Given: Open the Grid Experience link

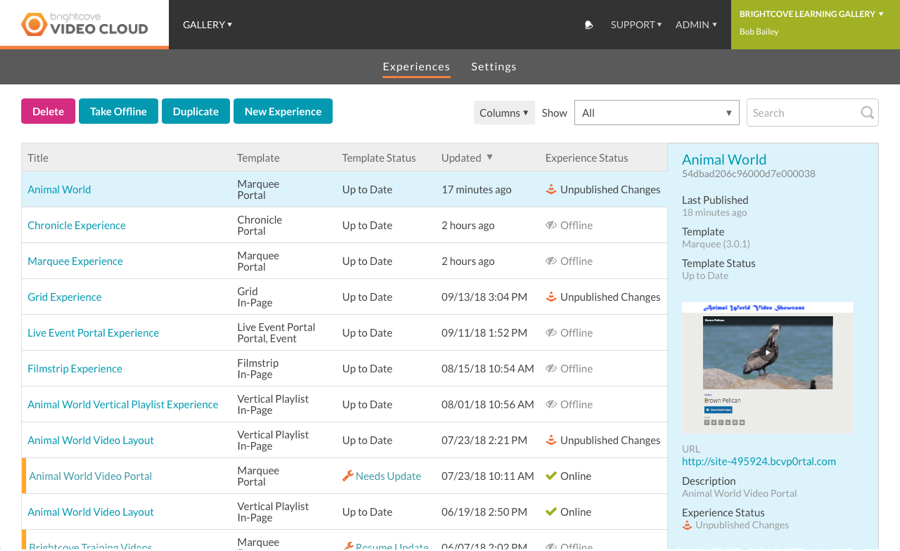Looking at the screenshot, I should (64, 297).
